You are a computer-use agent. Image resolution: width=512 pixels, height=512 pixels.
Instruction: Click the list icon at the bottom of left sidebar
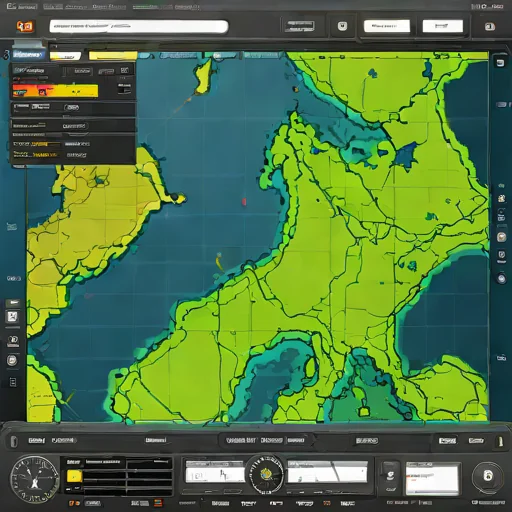[13, 382]
